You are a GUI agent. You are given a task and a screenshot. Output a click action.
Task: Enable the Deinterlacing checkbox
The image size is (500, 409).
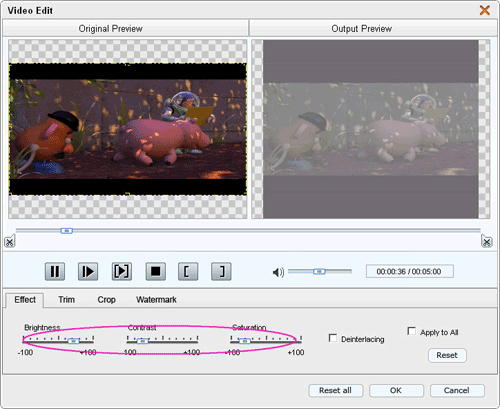click(x=333, y=338)
